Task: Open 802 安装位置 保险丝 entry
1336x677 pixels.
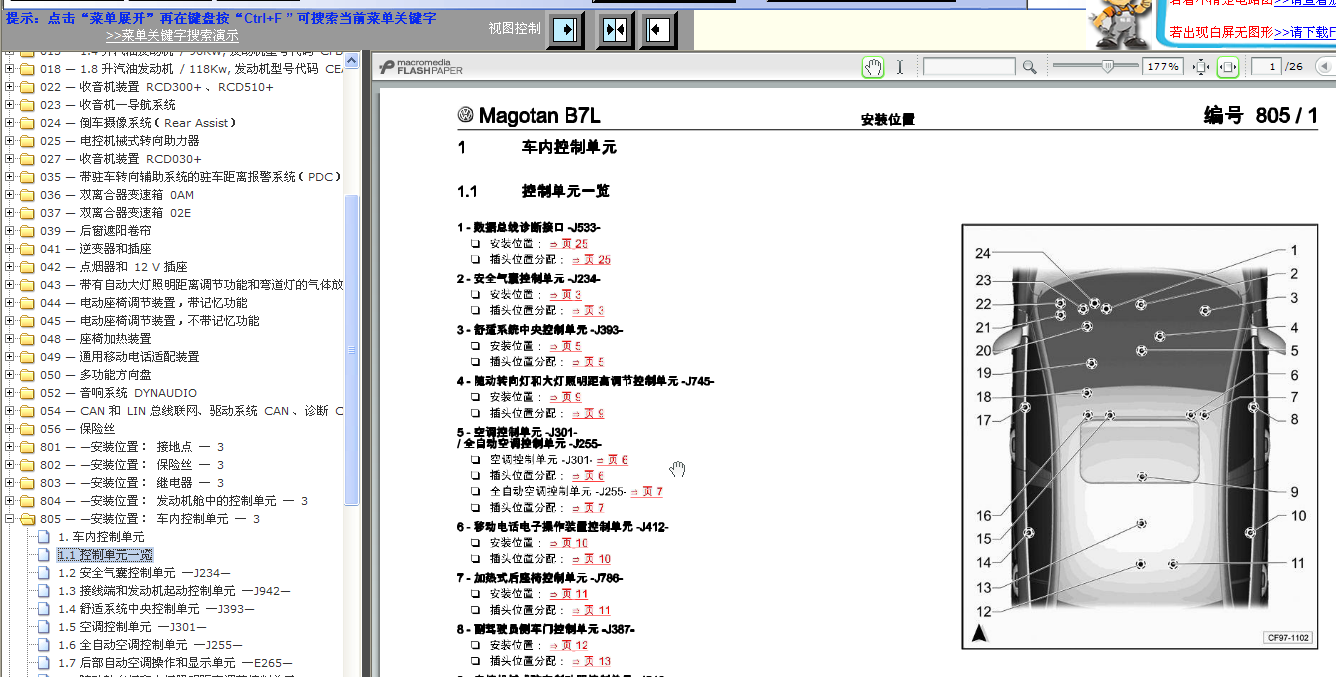Action: (132, 465)
